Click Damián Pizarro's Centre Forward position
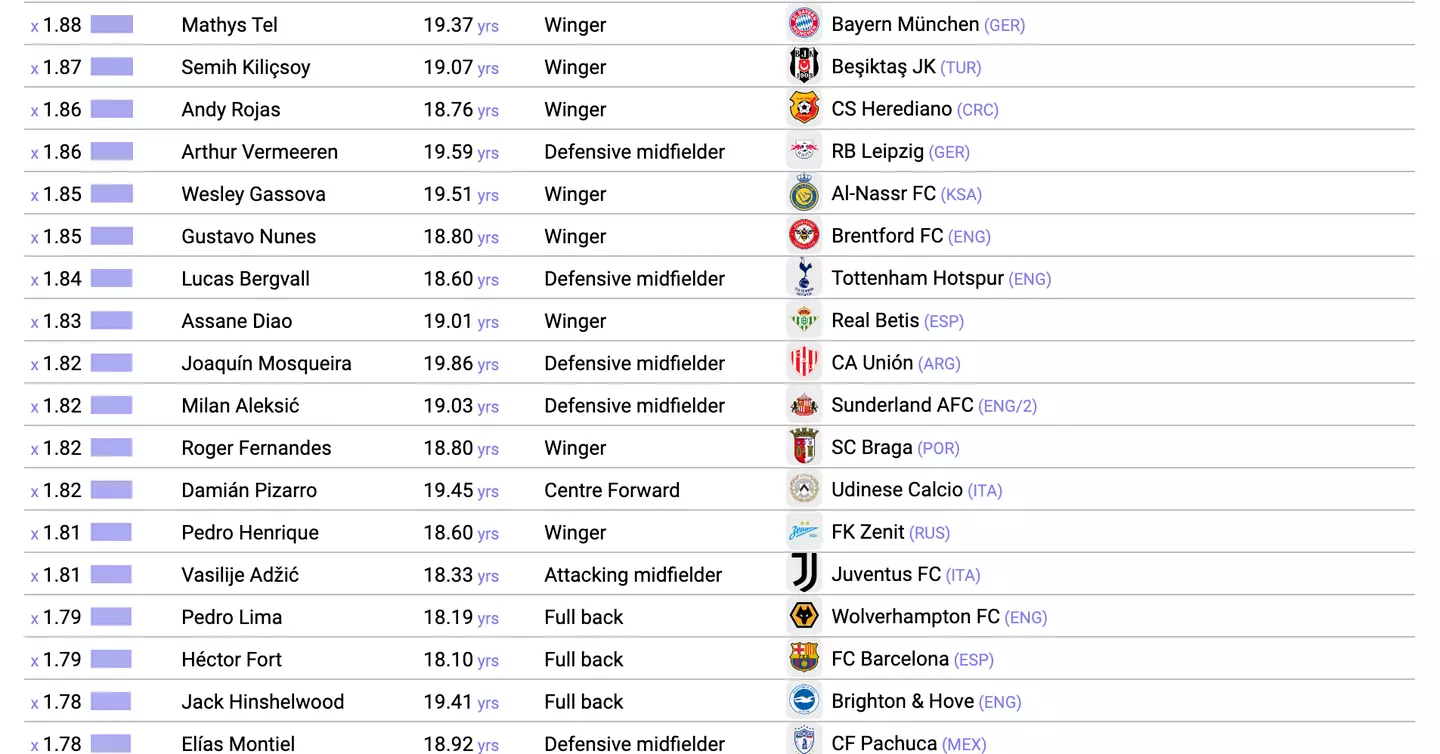Screen dimensions: 1440x754 click(611, 490)
